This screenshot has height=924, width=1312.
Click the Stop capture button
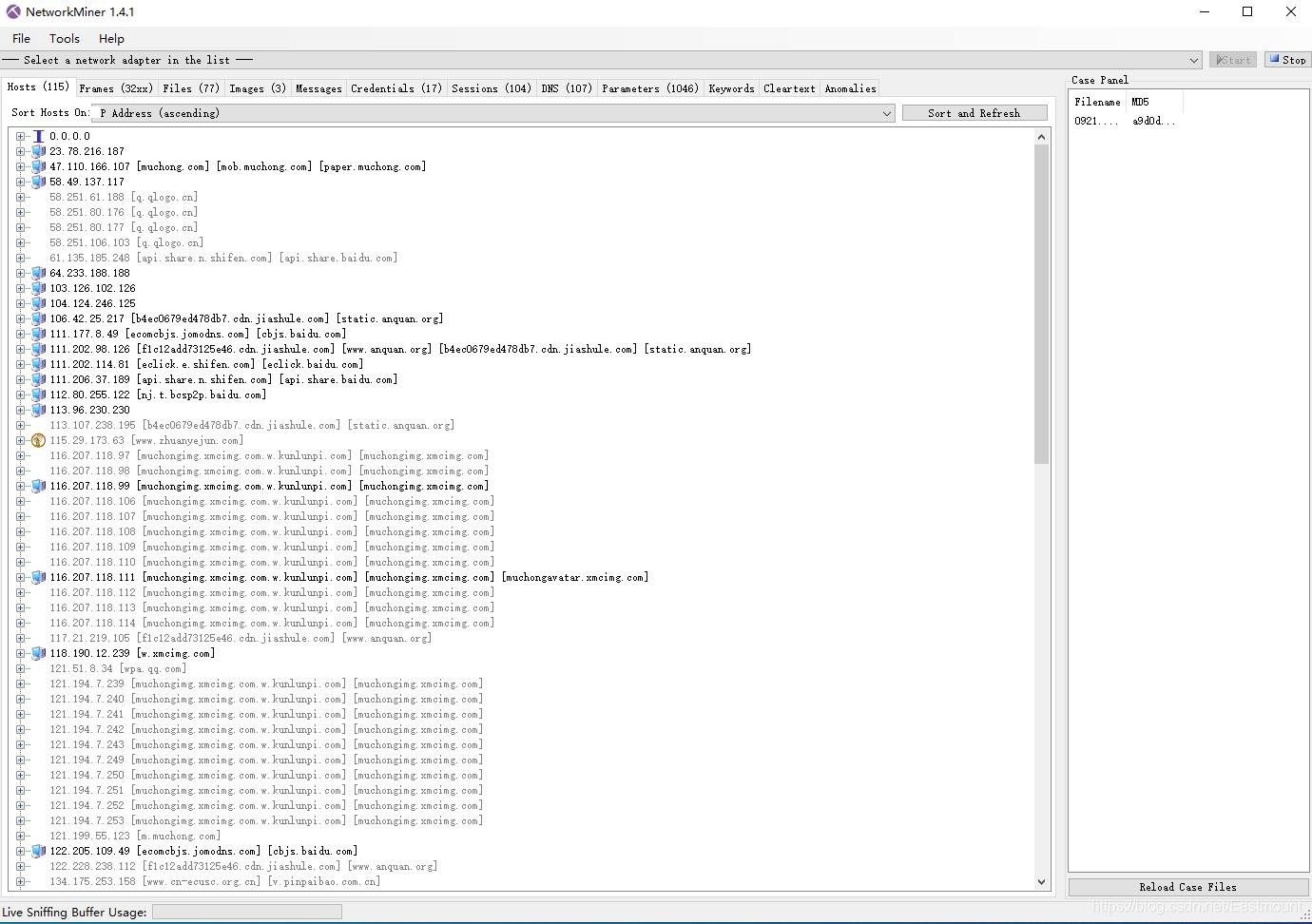(x=1287, y=60)
